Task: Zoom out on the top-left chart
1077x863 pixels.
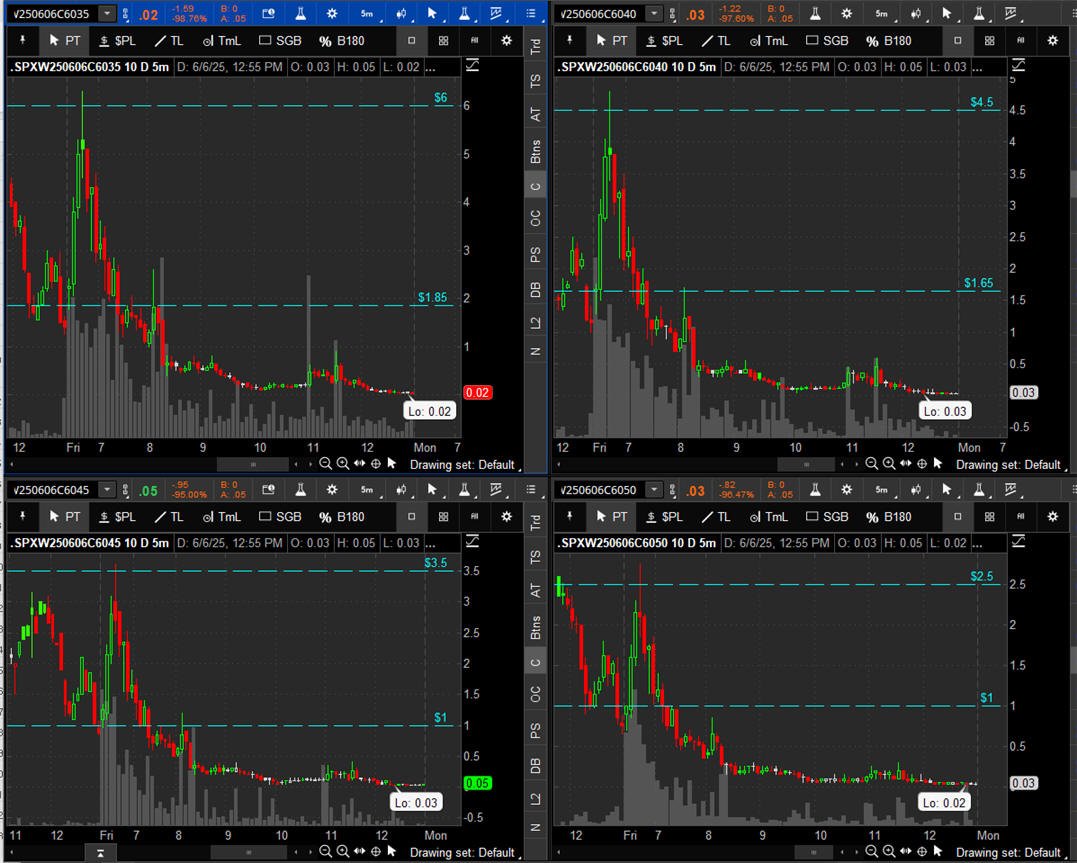Action: (x=325, y=464)
